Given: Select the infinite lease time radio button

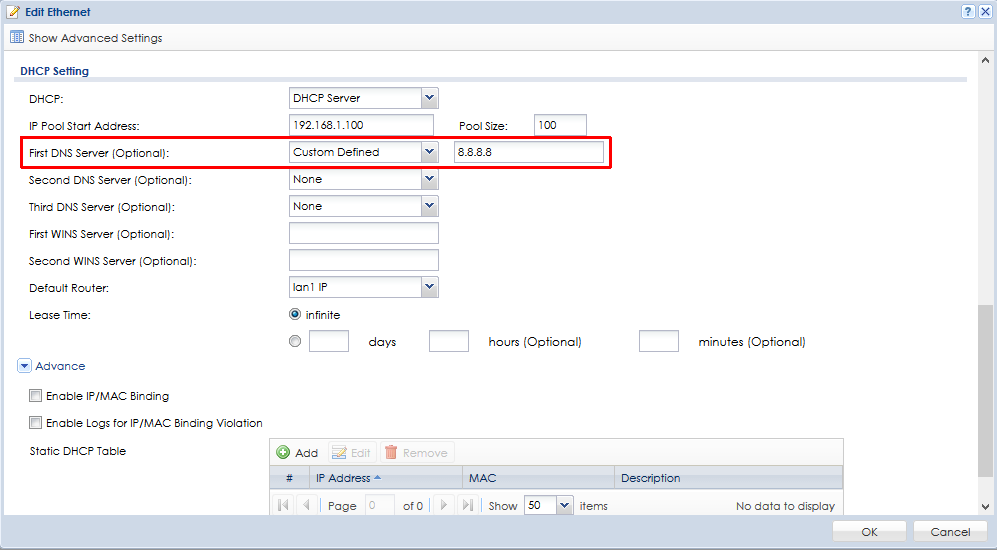Looking at the screenshot, I should click(295, 315).
